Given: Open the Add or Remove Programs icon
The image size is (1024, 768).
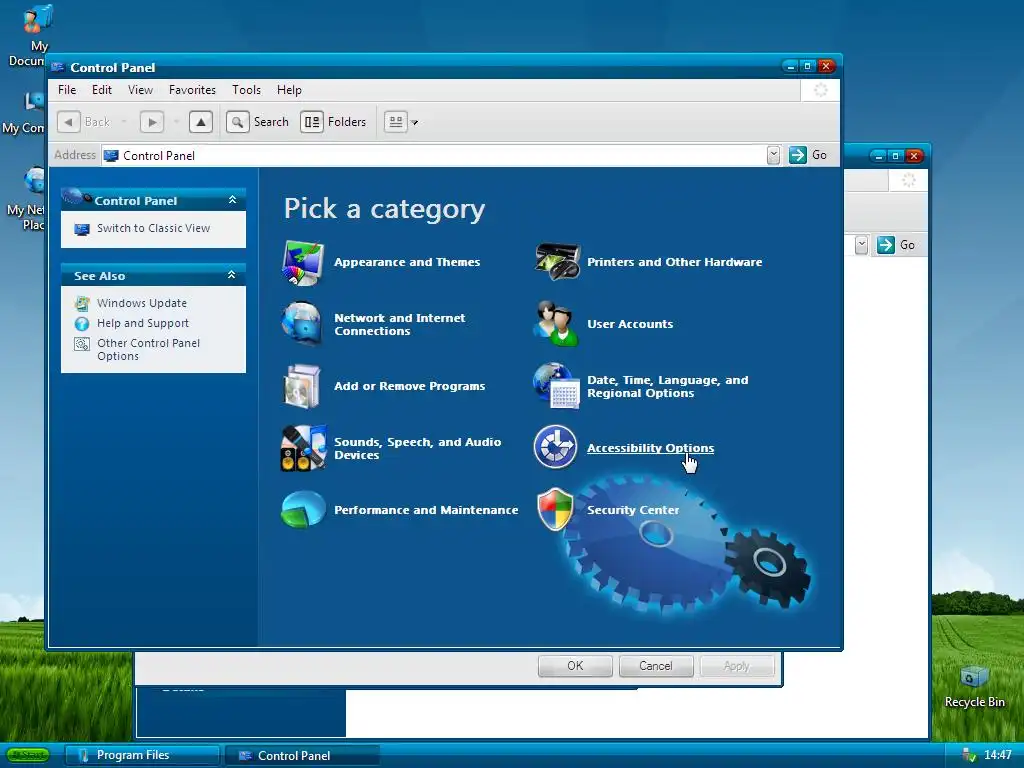Looking at the screenshot, I should [302, 386].
